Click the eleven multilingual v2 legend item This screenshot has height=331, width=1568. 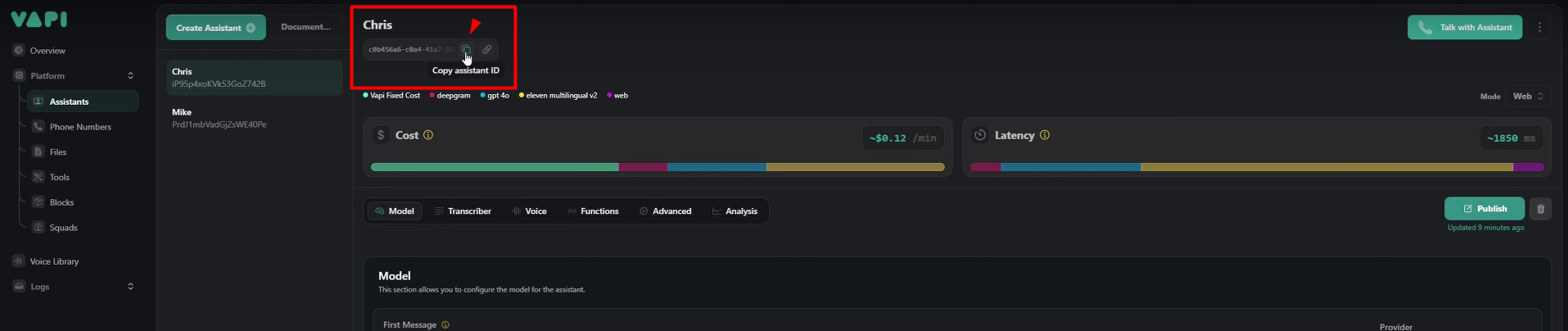pyautogui.click(x=558, y=96)
